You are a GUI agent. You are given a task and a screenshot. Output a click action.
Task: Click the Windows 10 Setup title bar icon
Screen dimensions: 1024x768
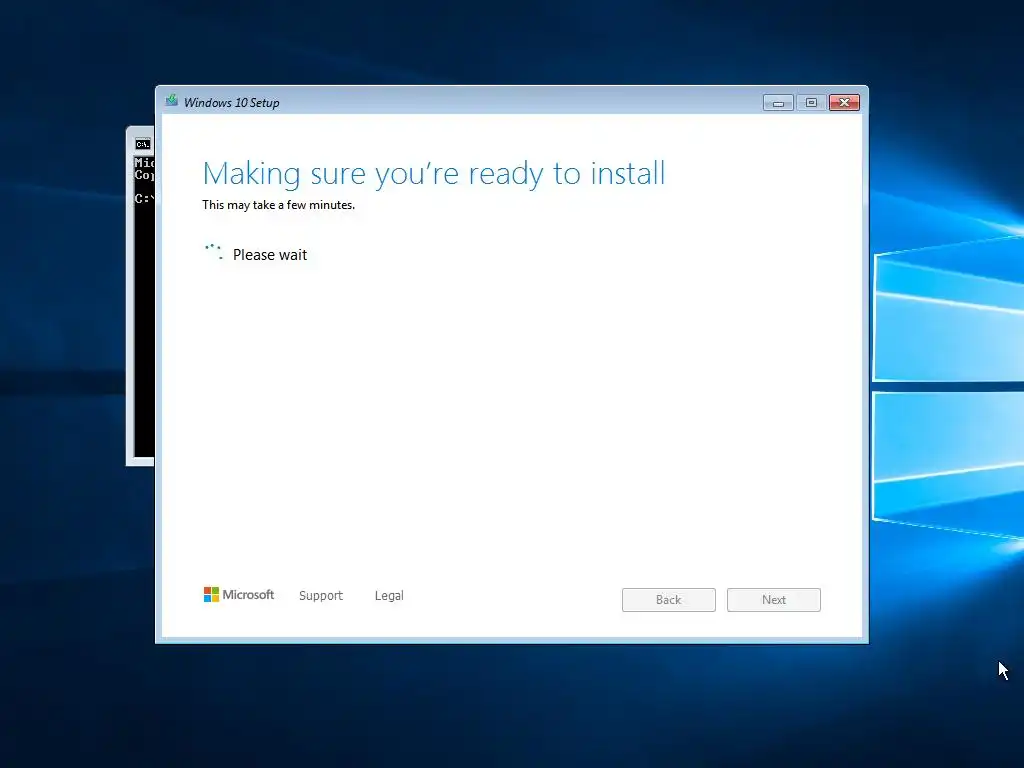coord(172,101)
